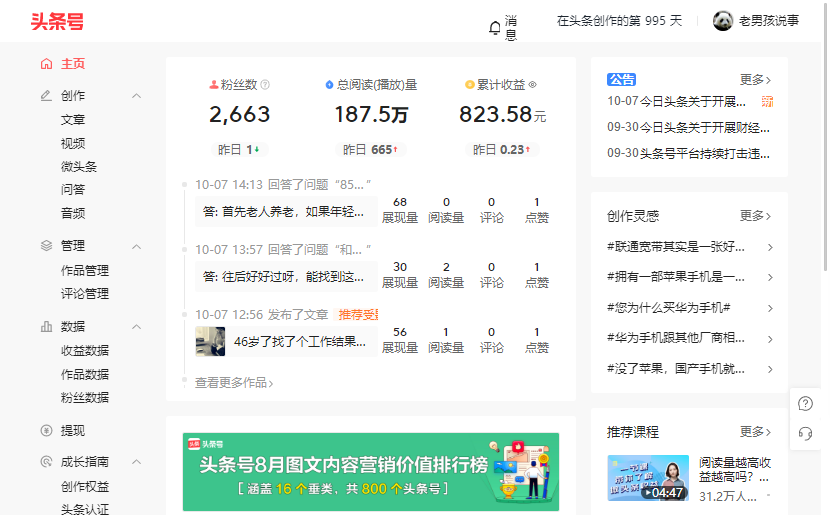Open article 46岁了找了个工作结果...
This screenshot has width=830, height=515.
[300, 341]
